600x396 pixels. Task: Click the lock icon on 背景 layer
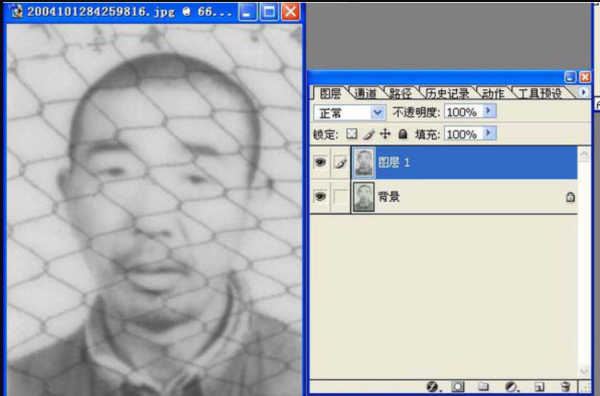pos(570,197)
